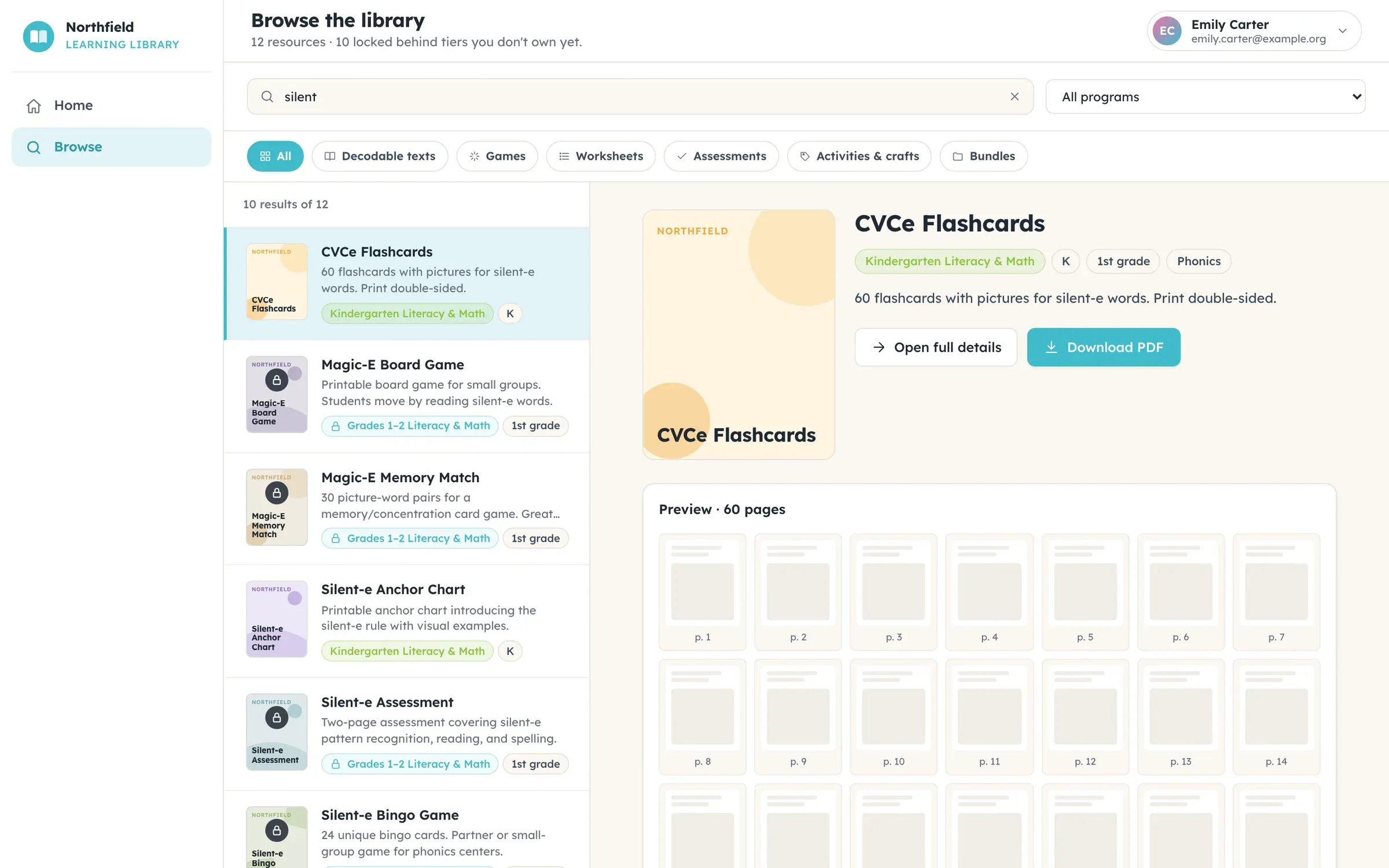Click 1st grade chip on Magic-E Board Game row
The height and width of the screenshot is (868, 1389).
tap(535, 426)
